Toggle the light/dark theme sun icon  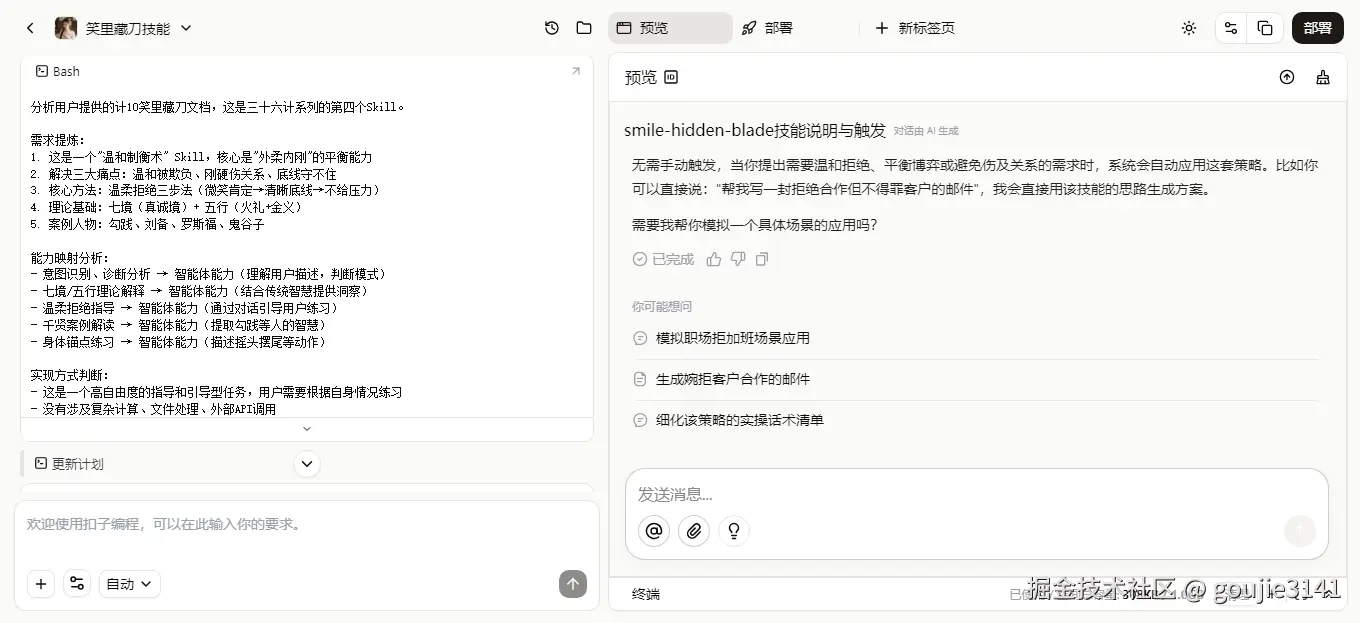click(1189, 28)
